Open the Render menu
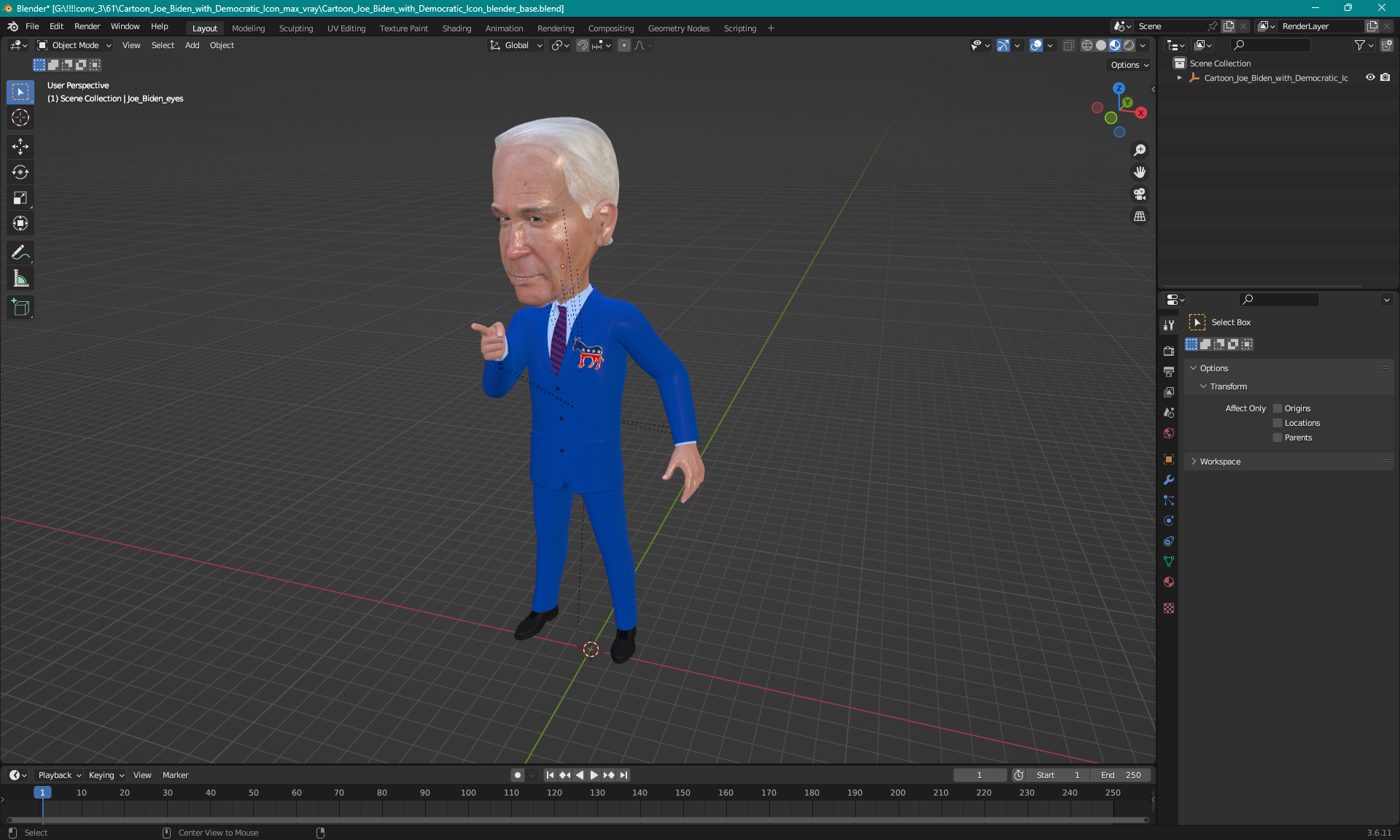The image size is (1400, 840). (87, 26)
